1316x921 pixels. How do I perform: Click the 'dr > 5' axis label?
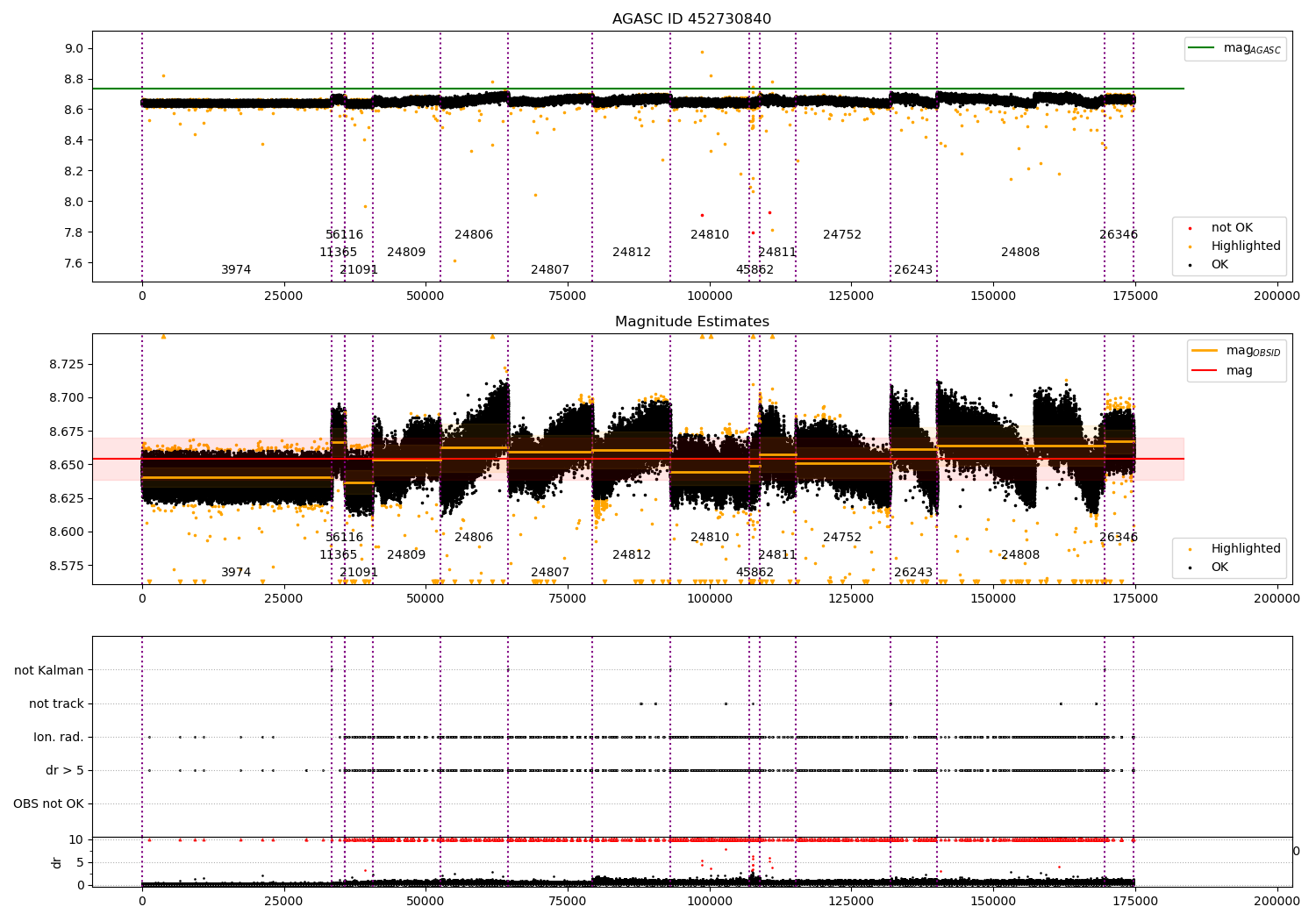pyautogui.click(x=65, y=771)
